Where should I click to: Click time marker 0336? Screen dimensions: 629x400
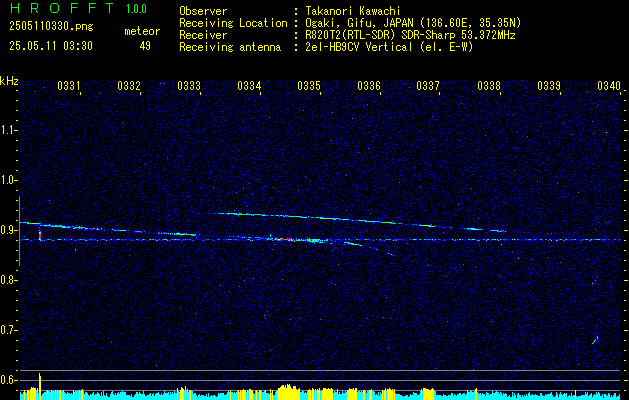coord(369,85)
